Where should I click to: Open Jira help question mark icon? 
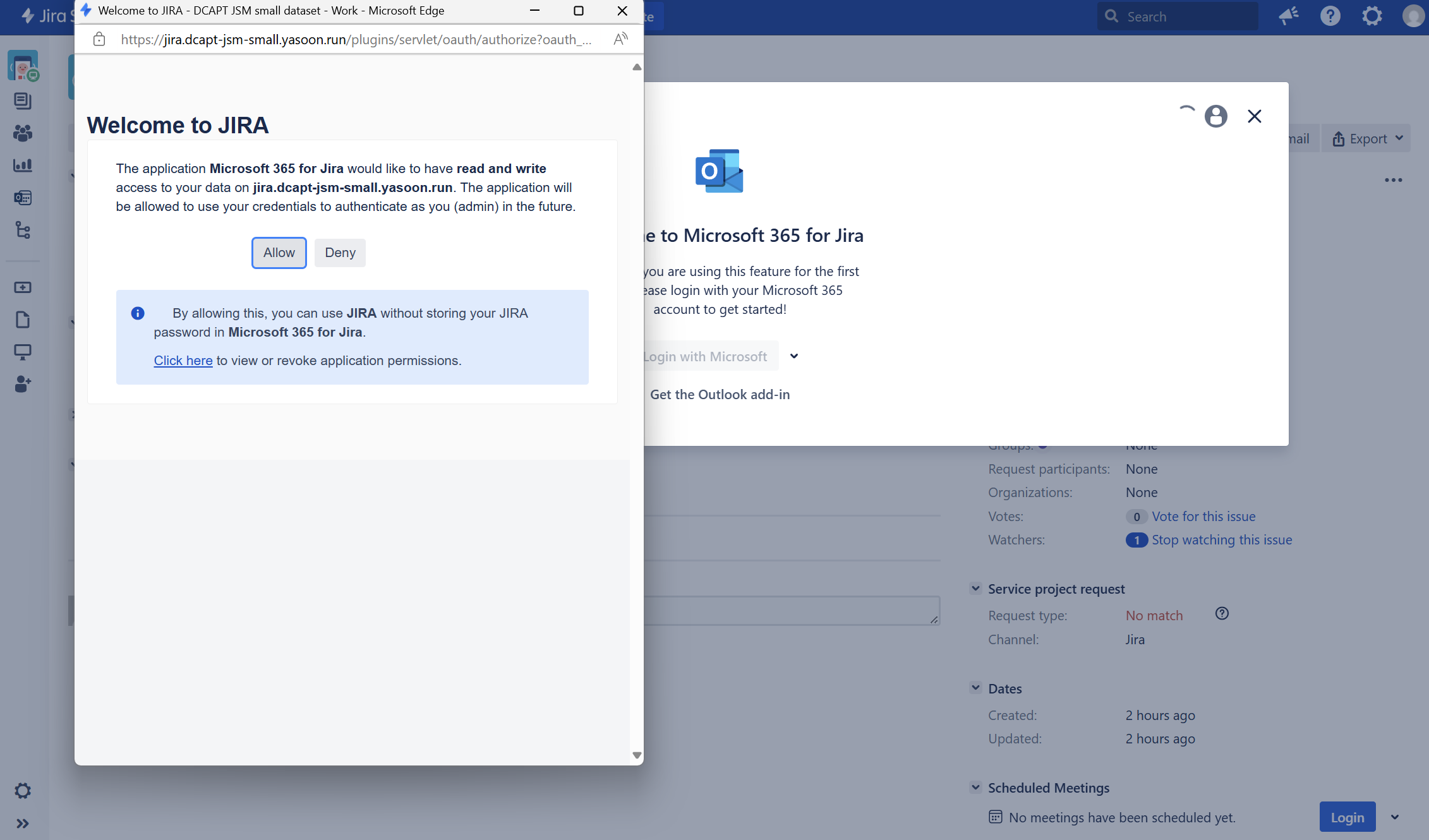pos(1330,16)
